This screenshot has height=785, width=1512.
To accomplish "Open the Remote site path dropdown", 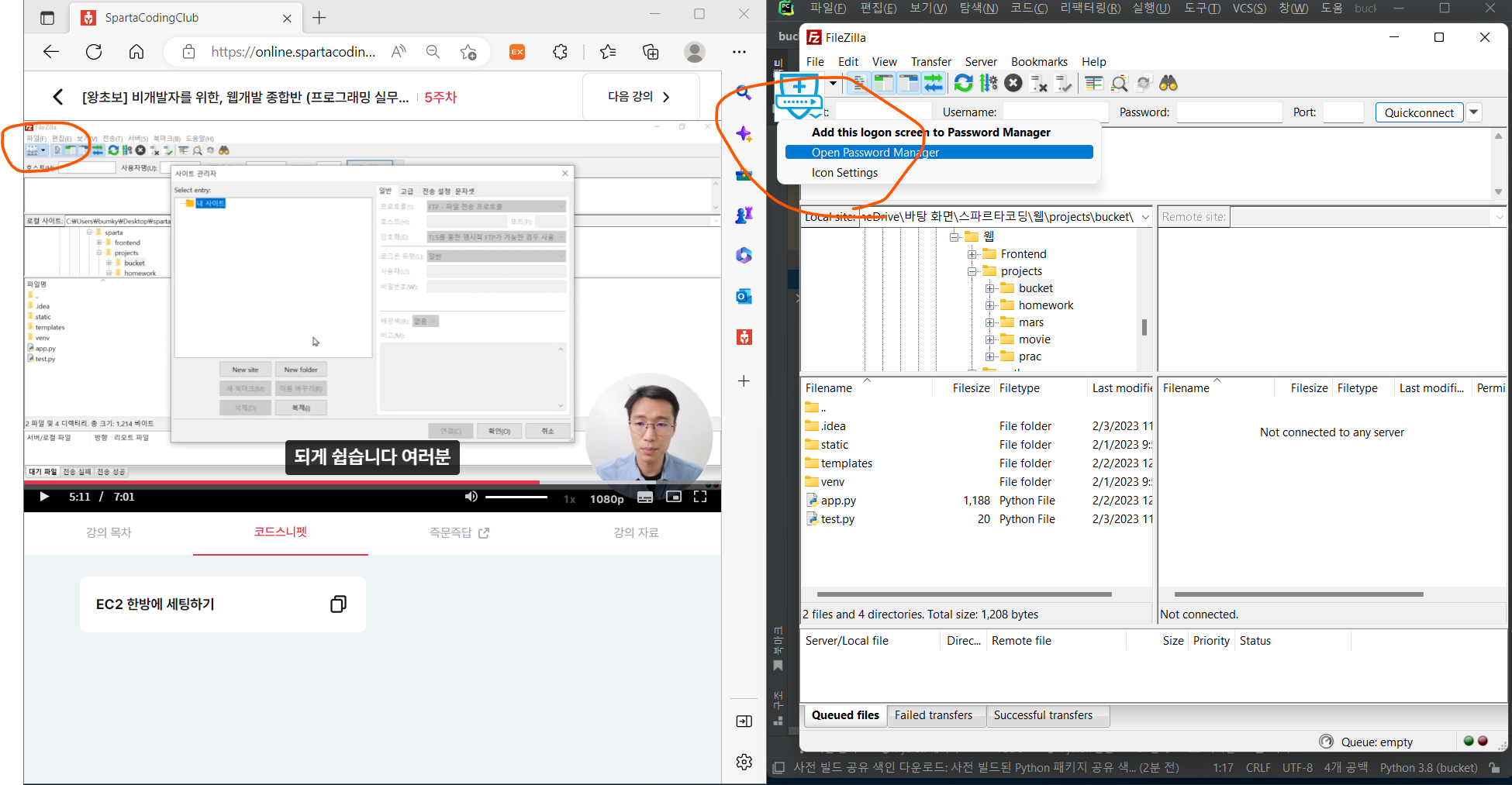I will coord(1500,217).
